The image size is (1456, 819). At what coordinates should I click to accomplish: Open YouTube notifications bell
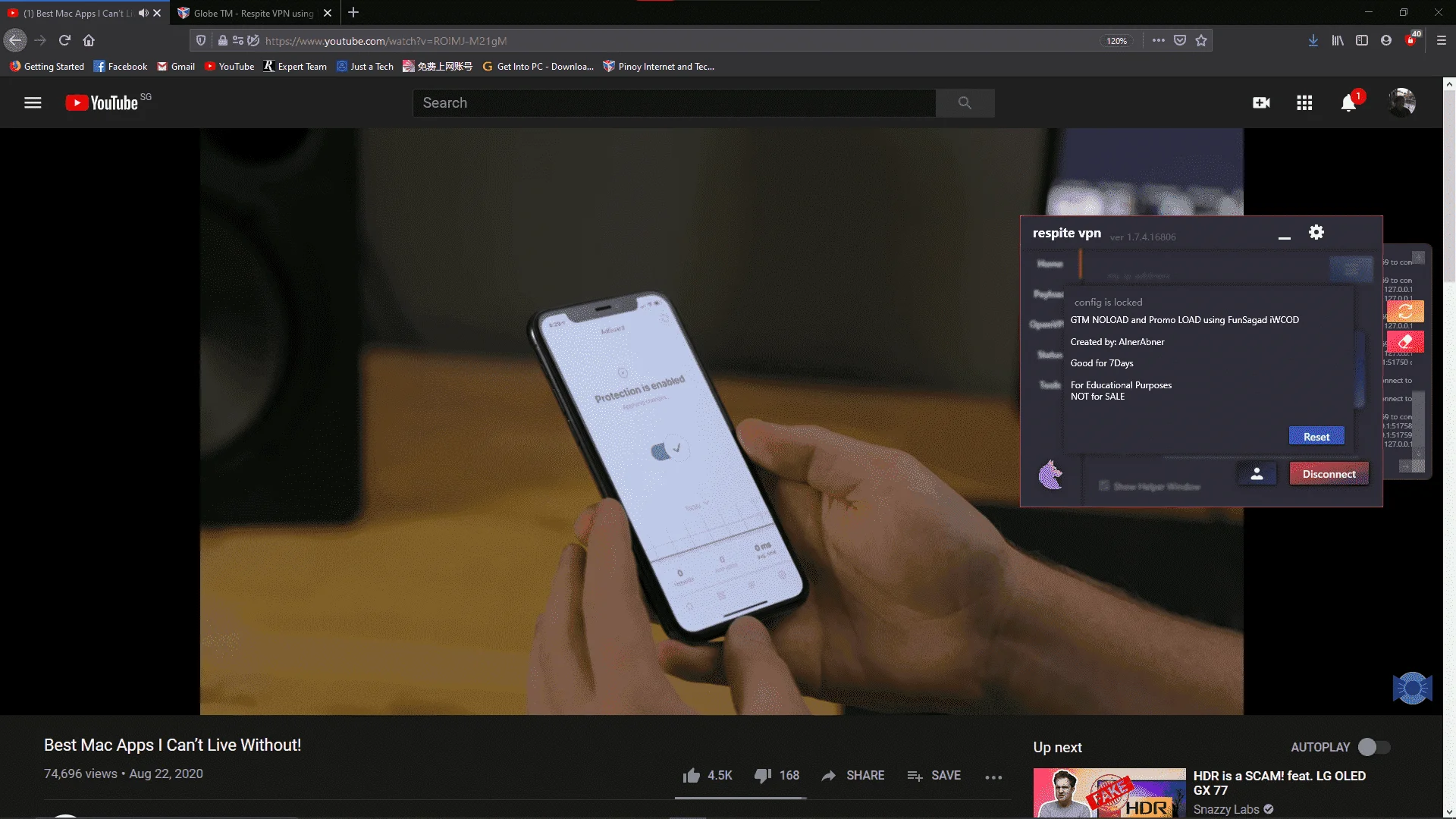click(x=1348, y=103)
